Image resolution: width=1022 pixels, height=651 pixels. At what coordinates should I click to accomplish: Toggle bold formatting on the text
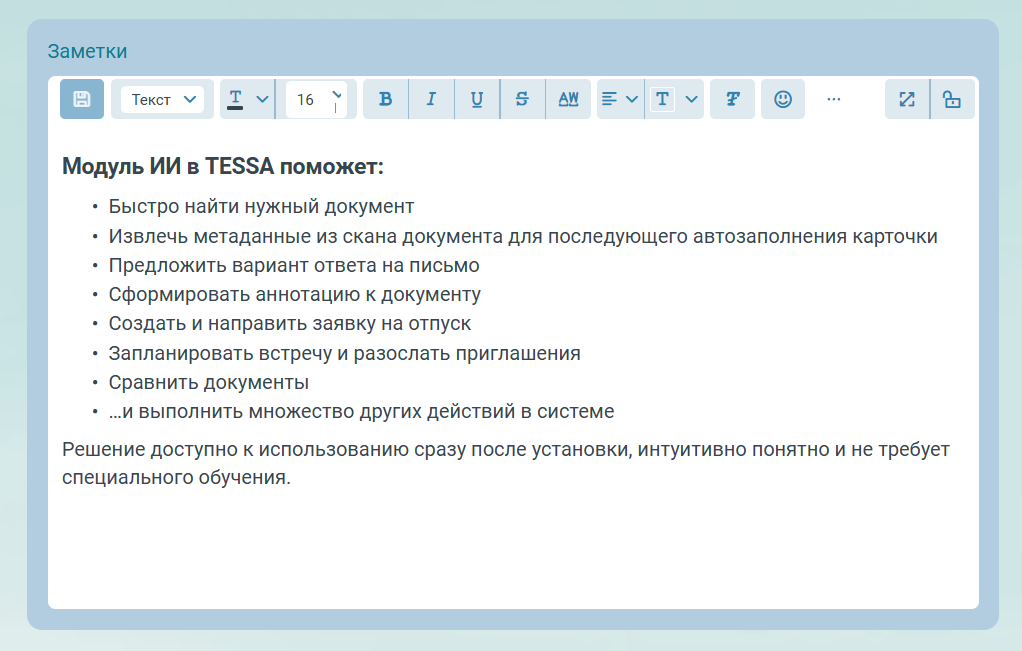(x=385, y=98)
